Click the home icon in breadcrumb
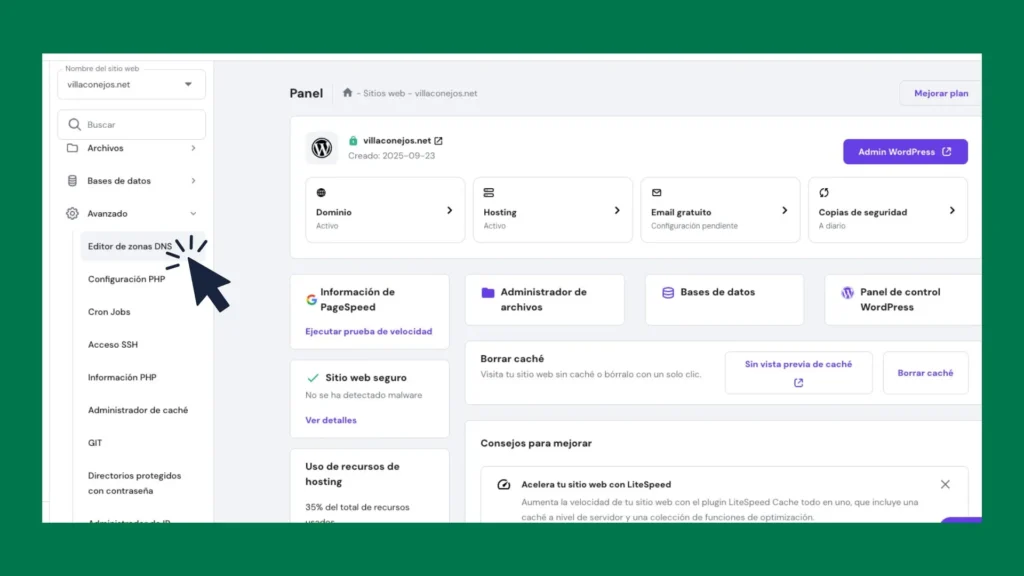This screenshot has width=1024, height=576. (347, 93)
